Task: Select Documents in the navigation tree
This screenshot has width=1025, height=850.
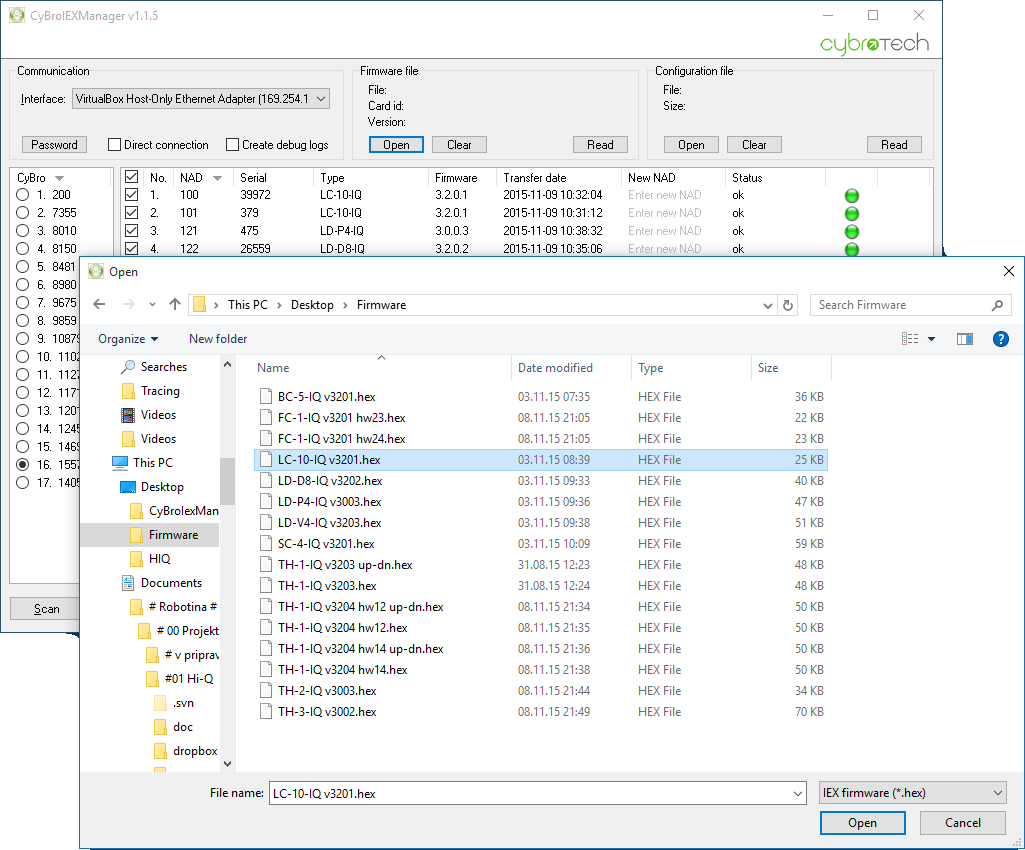Action: click(x=171, y=583)
